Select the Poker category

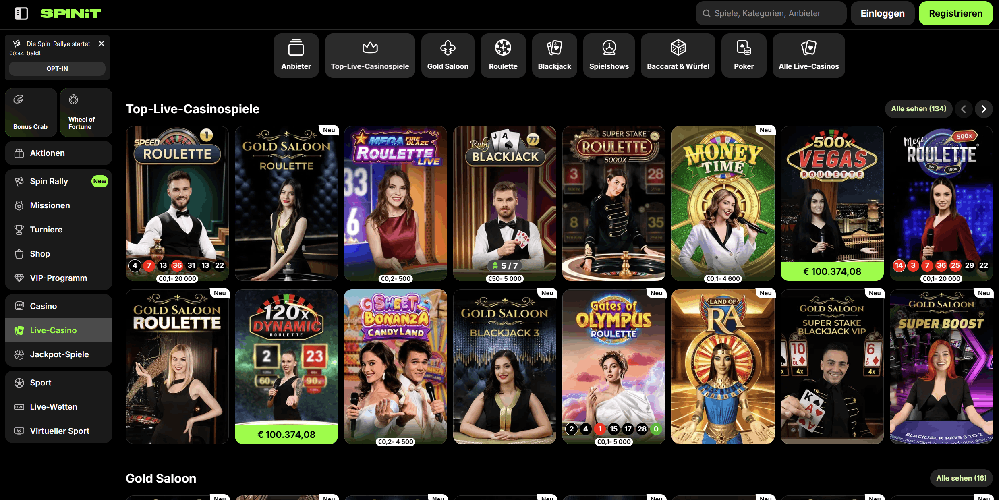click(x=744, y=55)
